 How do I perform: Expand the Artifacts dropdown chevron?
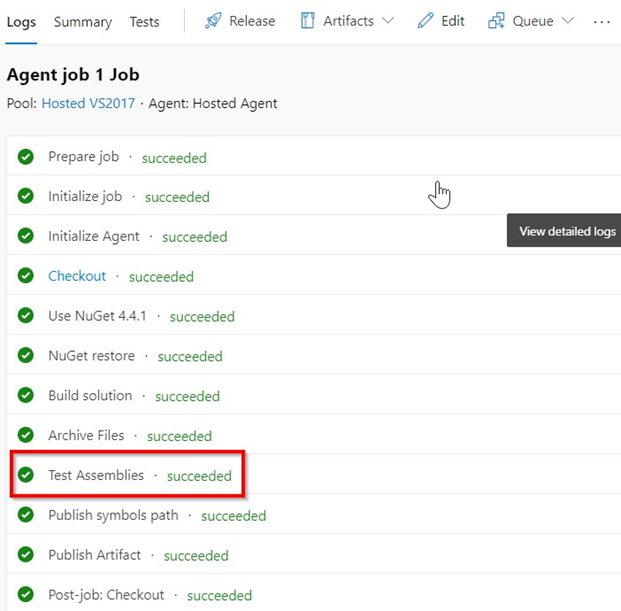pyautogui.click(x=388, y=21)
